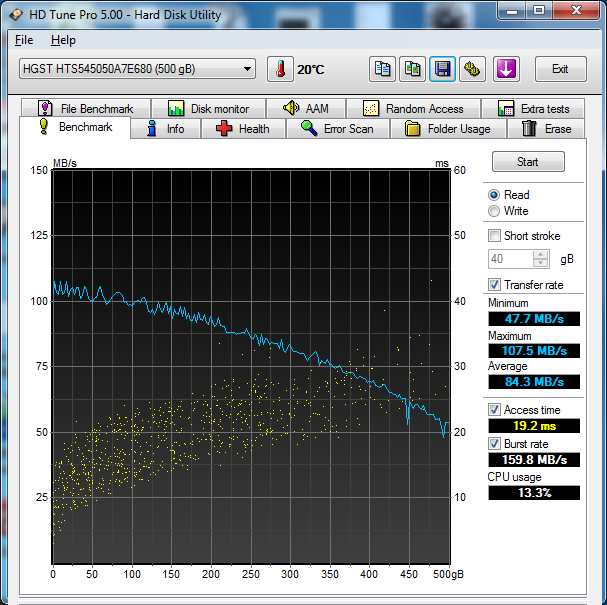Decrease short stroke value with down arrow

541,263
